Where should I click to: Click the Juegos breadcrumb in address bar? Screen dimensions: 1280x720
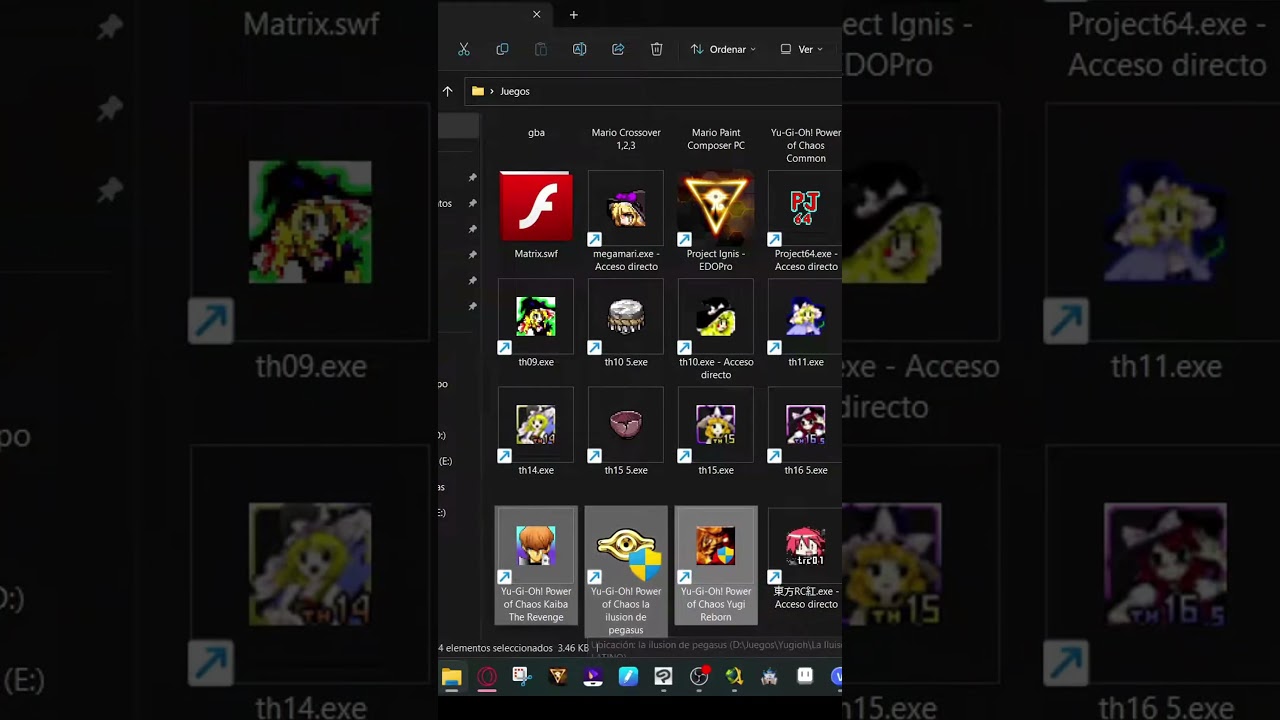tap(515, 91)
